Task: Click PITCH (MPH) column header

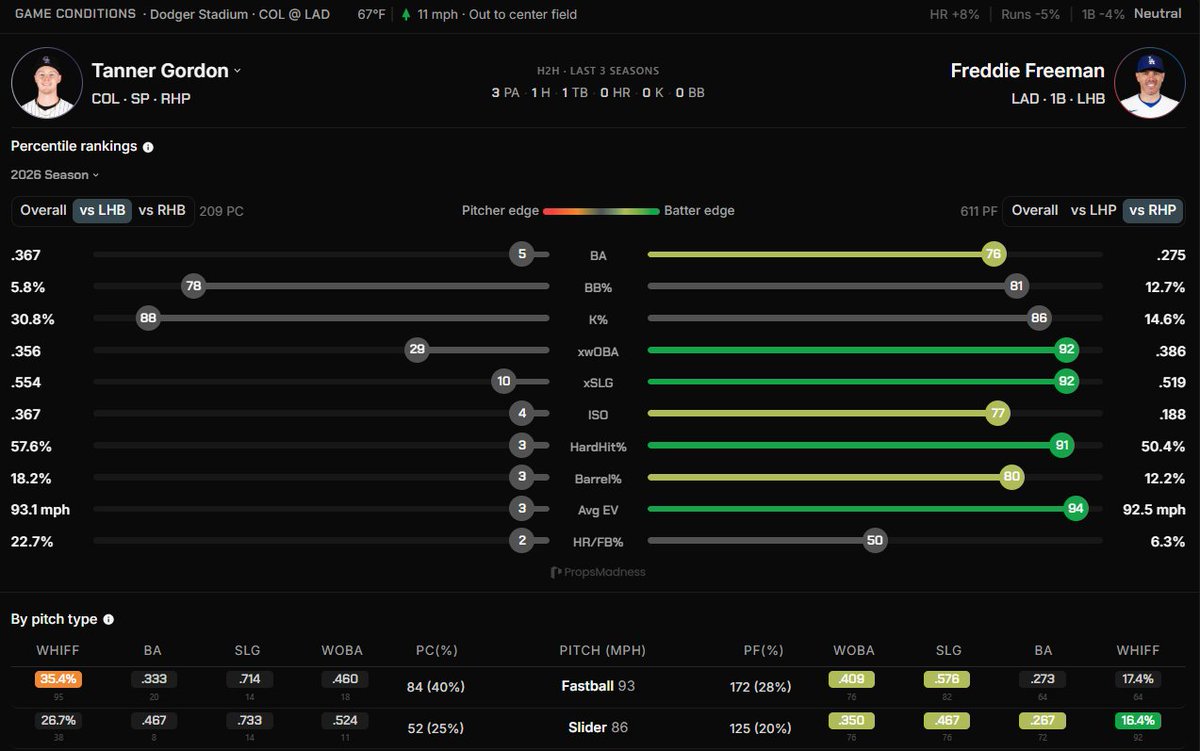Action: click(603, 650)
